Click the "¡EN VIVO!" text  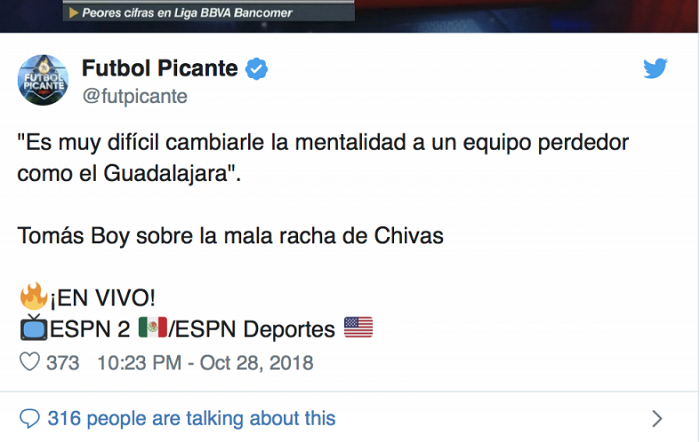pos(99,297)
